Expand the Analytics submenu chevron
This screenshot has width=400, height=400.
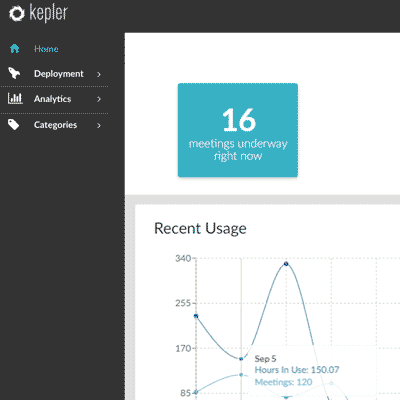point(99,99)
